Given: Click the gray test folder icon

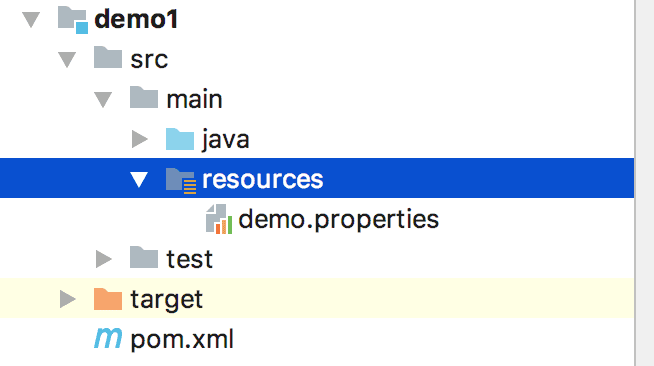Looking at the screenshot, I should pos(144,258).
